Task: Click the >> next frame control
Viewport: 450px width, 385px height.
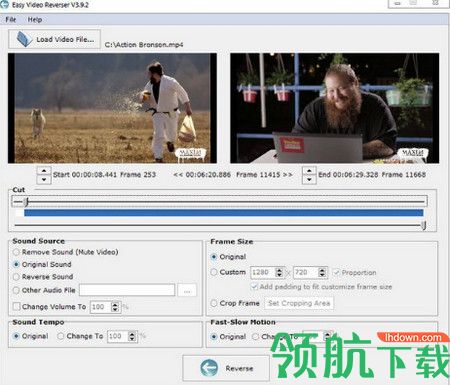Action: coord(287,175)
